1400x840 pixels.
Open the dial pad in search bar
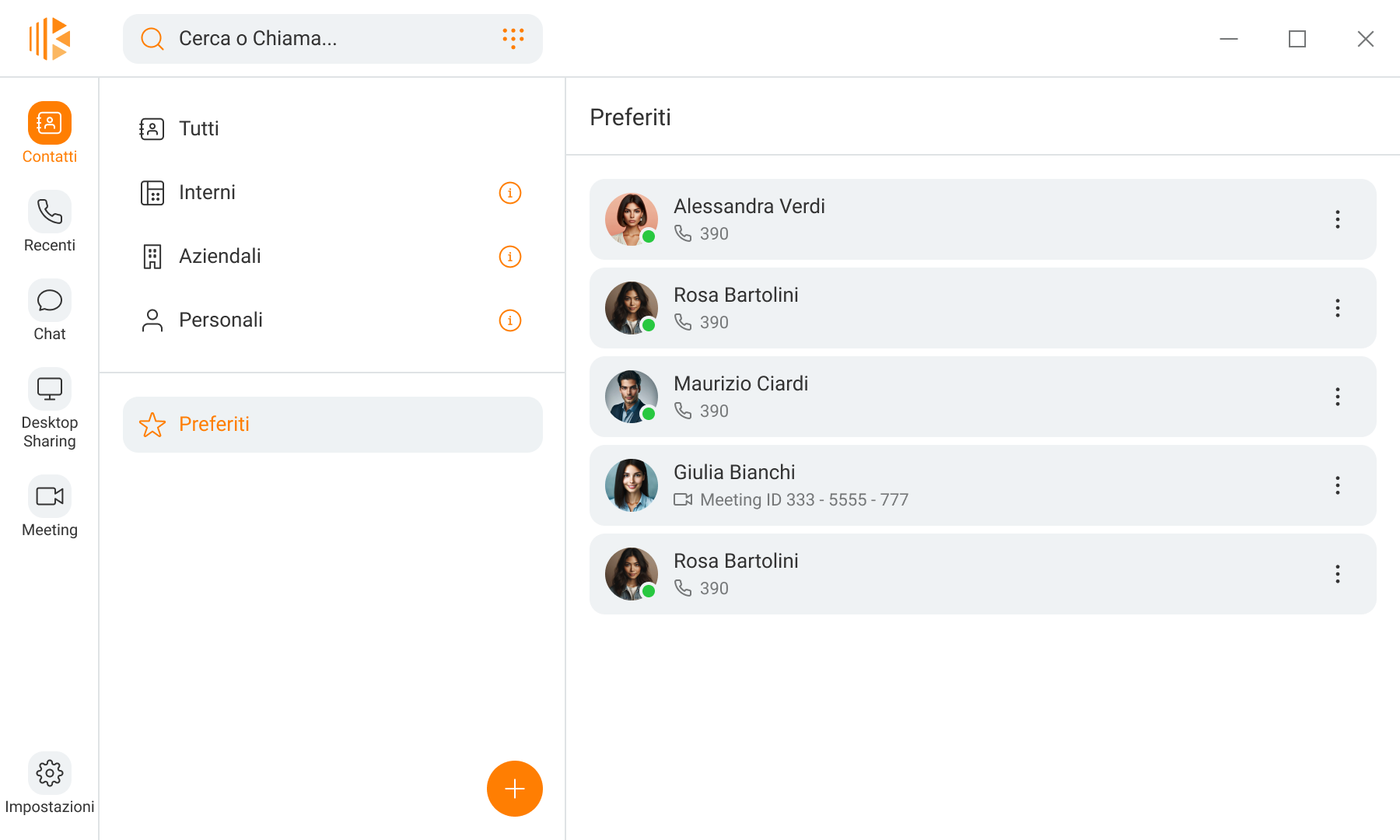(x=513, y=38)
